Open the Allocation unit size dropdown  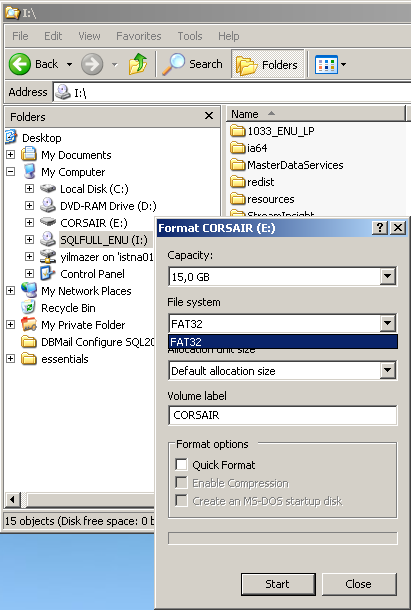[387, 370]
